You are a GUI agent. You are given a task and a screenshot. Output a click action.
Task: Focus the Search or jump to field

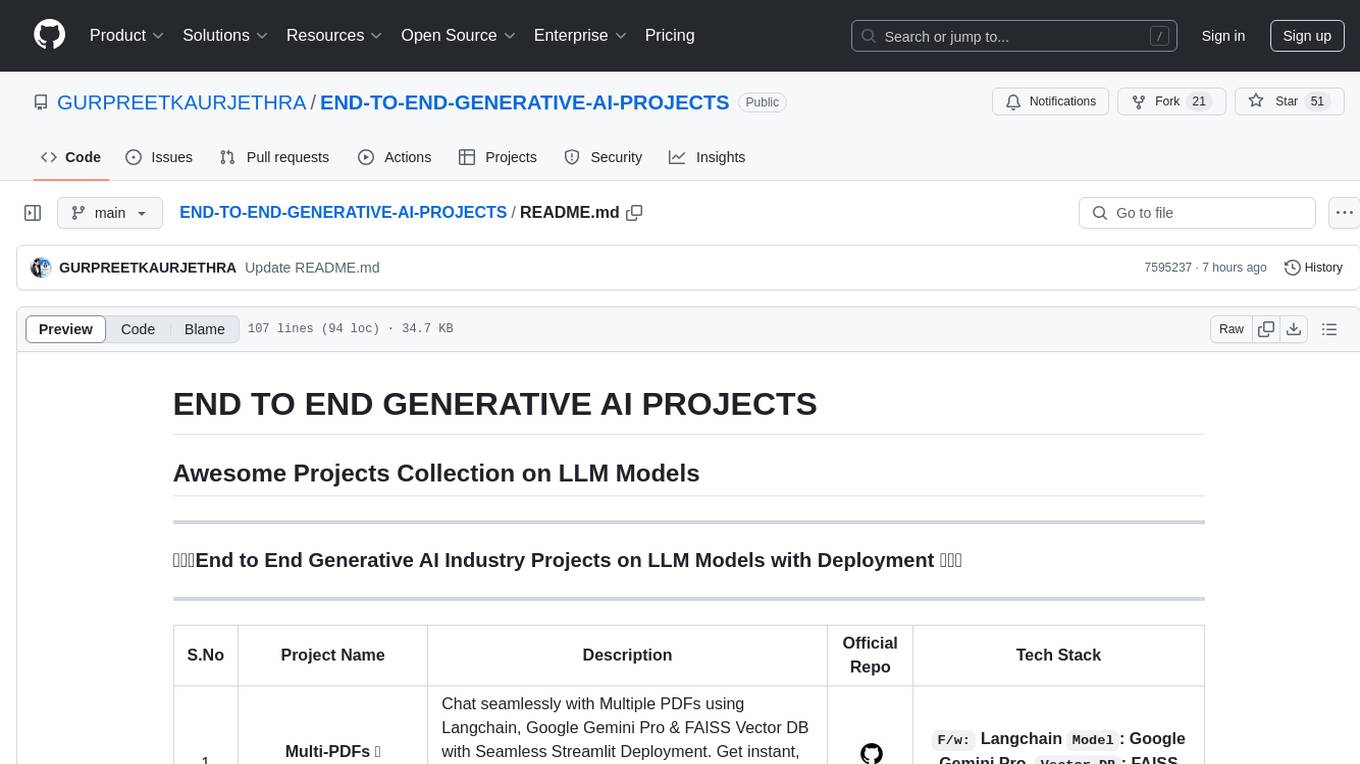tap(1015, 36)
